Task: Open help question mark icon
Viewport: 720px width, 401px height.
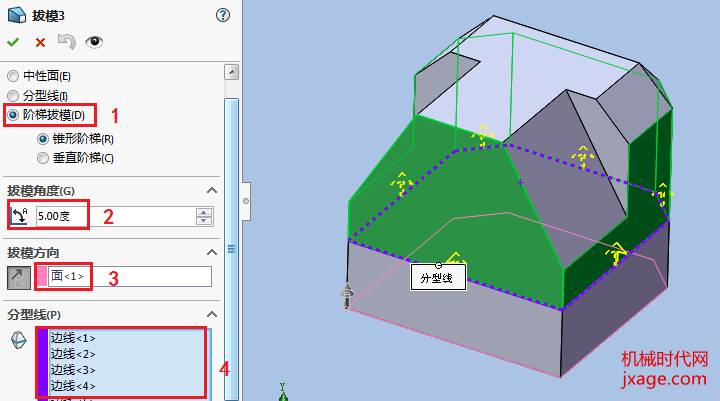Action: click(223, 15)
